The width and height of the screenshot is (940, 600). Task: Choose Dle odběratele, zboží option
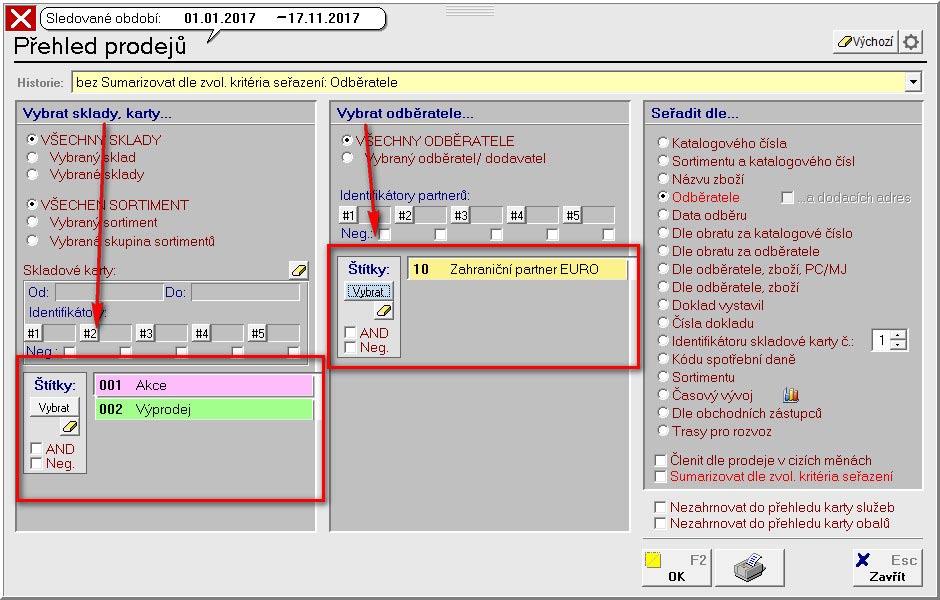pyautogui.click(x=662, y=287)
